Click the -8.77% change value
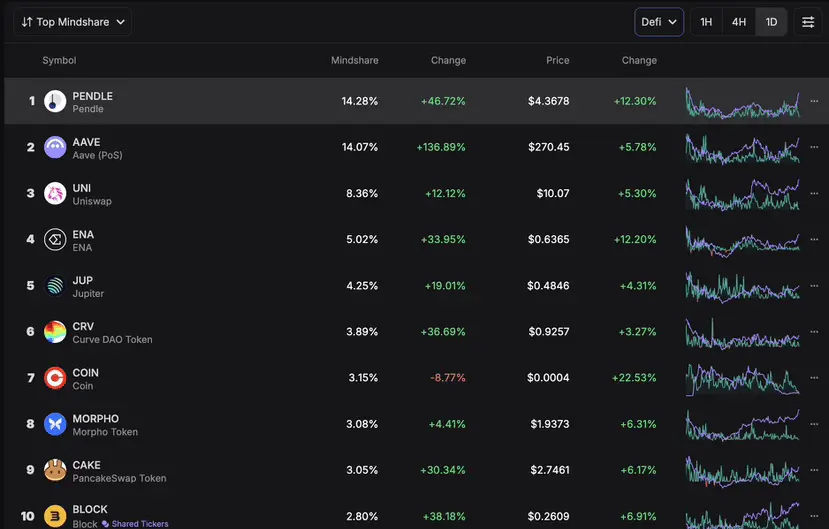The width and height of the screenshot is (829, 529). coord(448,378)
